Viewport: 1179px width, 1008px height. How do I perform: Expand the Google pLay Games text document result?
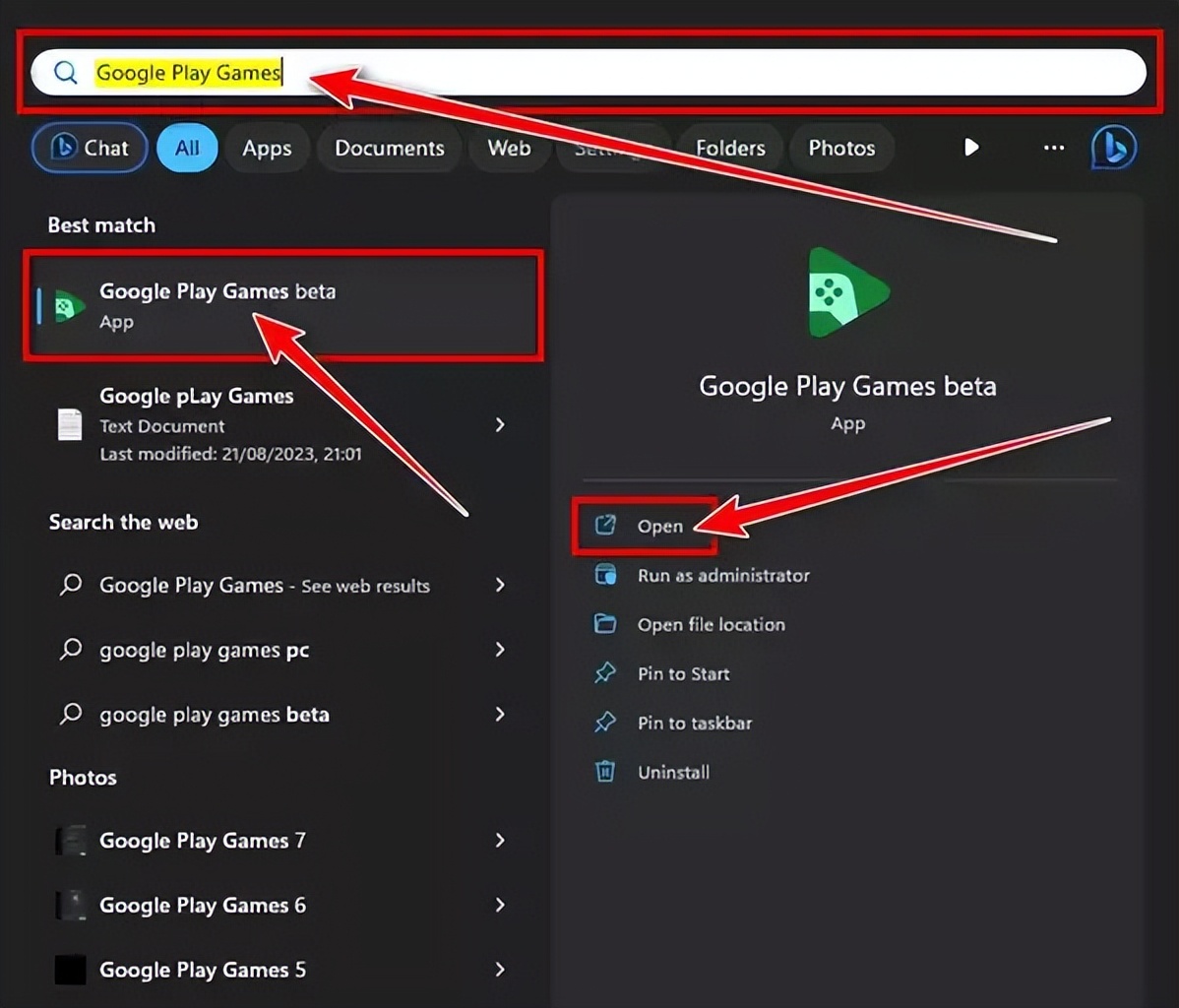tap(500, 424)
